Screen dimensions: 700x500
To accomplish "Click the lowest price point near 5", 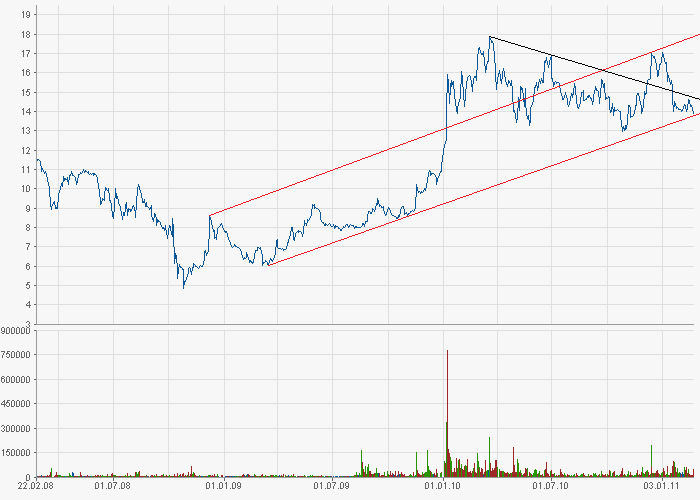I will click(183, 288).
